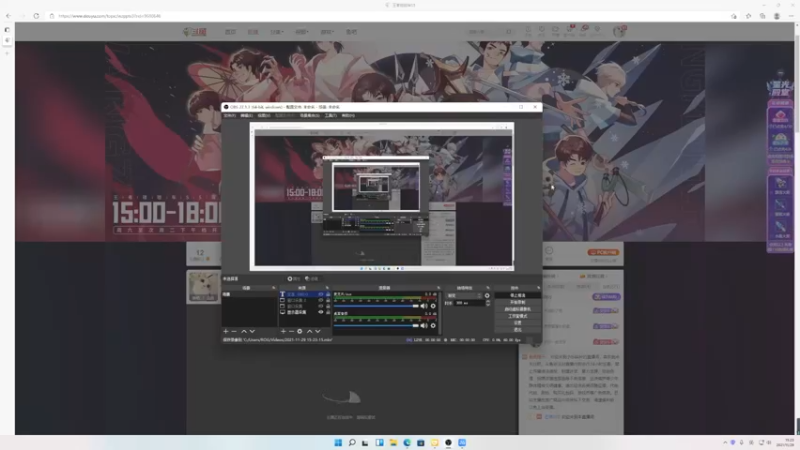The height and width of the screenshot is (450, 800).
Task: Open the fourth Douyu header nav dropdown
Action: (x=302, y=32)
